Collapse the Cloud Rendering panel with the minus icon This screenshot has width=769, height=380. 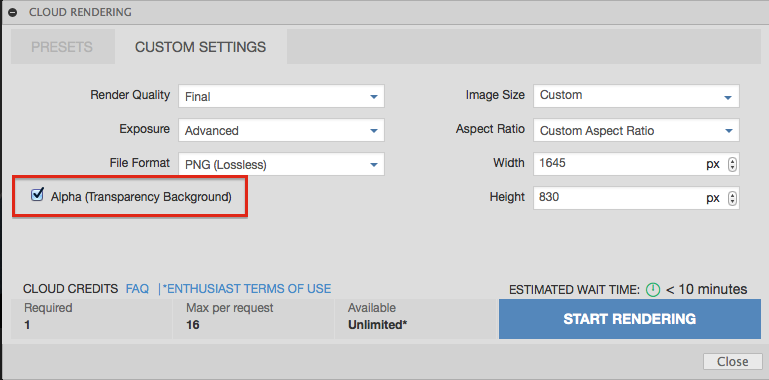point(12,12)
